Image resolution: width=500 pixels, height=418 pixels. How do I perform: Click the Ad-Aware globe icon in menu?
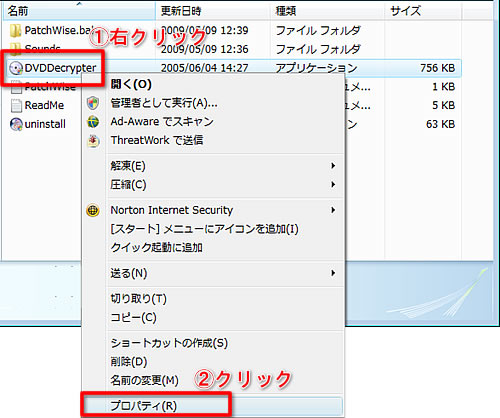(x=93, y=122)
